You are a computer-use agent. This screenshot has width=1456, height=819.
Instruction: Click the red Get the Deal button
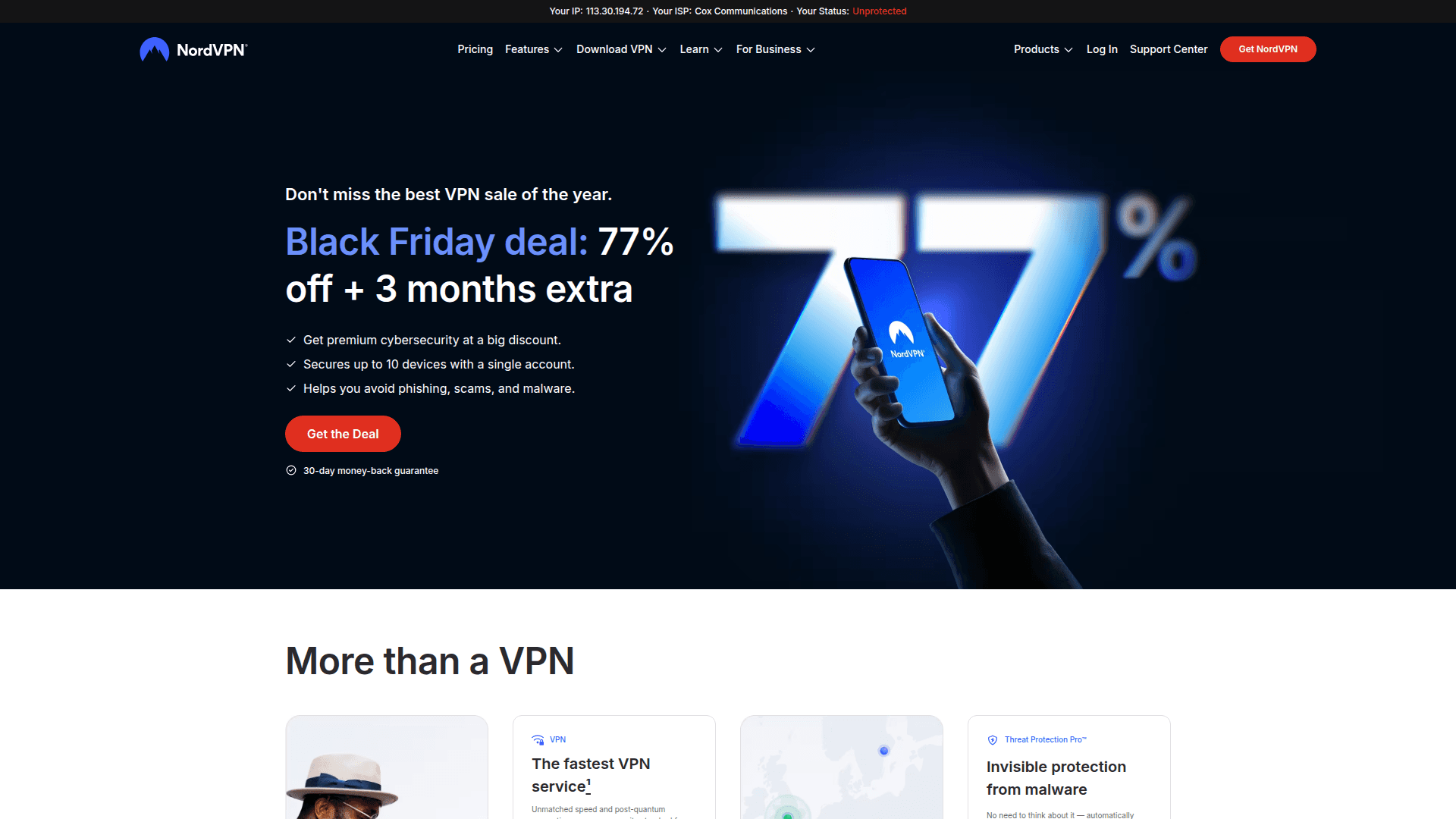click(343, 434)
